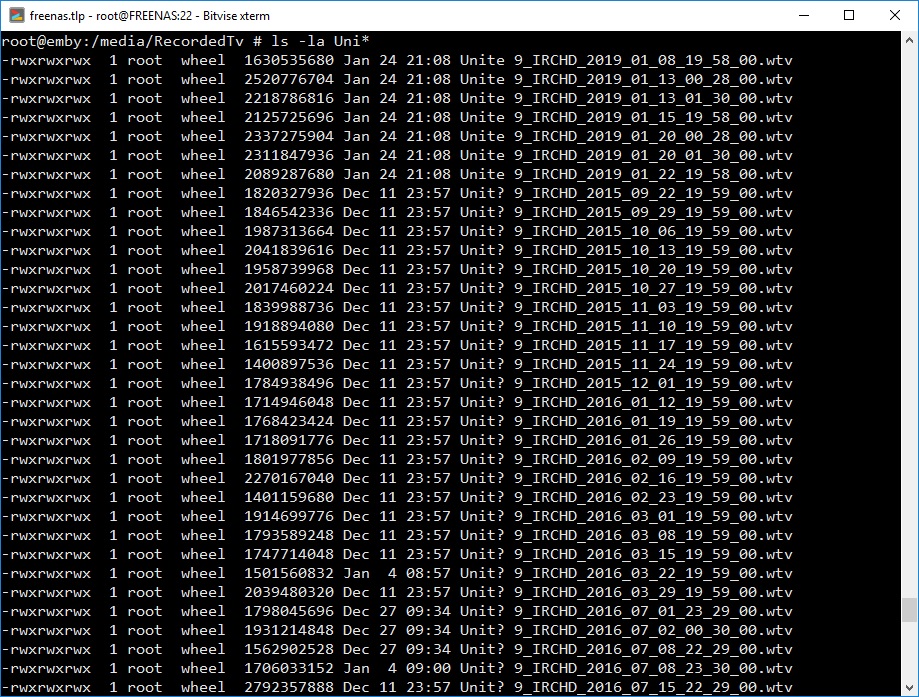919x697 pixels.
Task: Click file size value 1630535680
Action: [x=289, y=60]
